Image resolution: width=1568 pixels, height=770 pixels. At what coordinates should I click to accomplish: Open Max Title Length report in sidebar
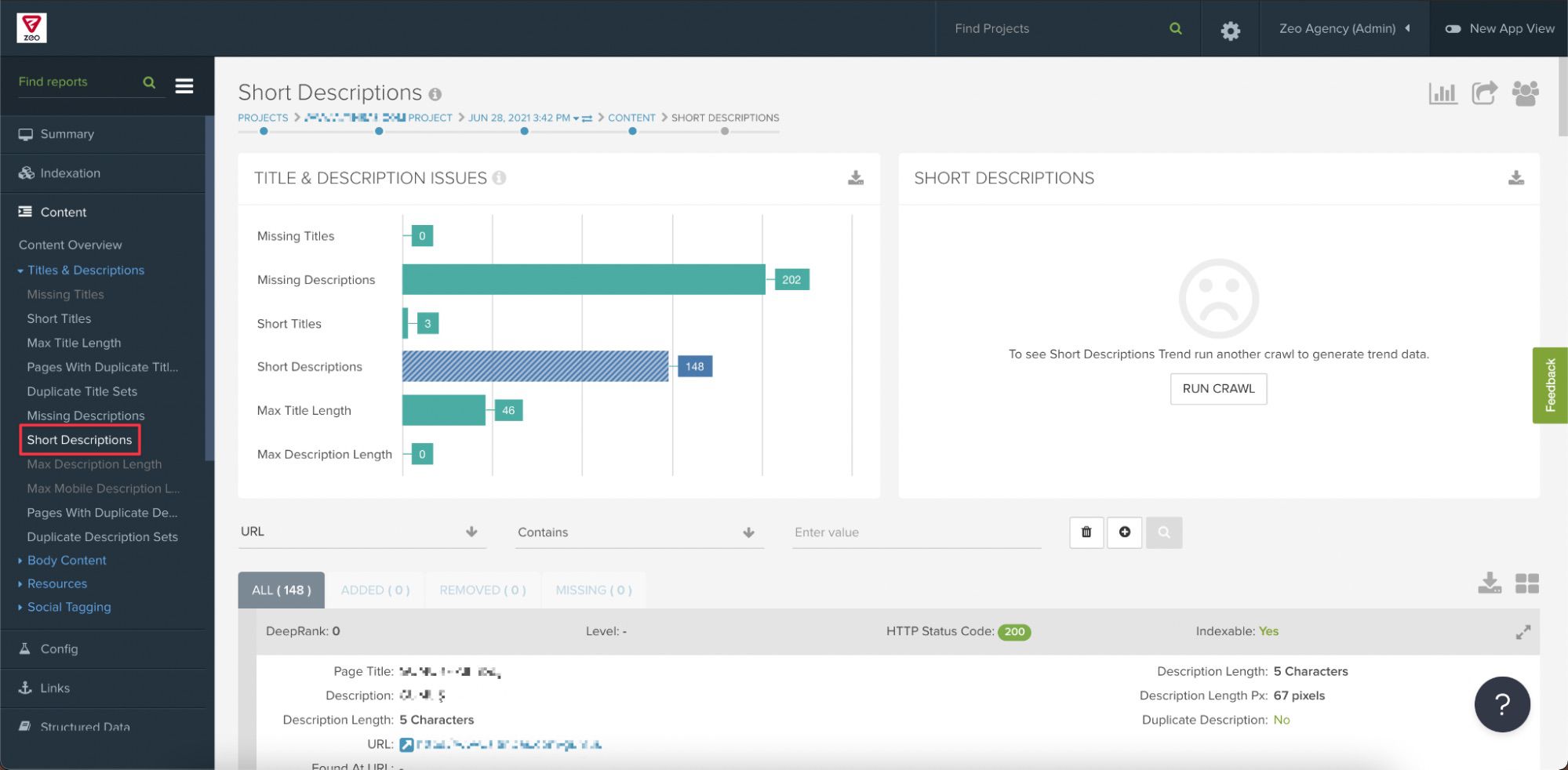pyautogui.click(x=74, y=343)
